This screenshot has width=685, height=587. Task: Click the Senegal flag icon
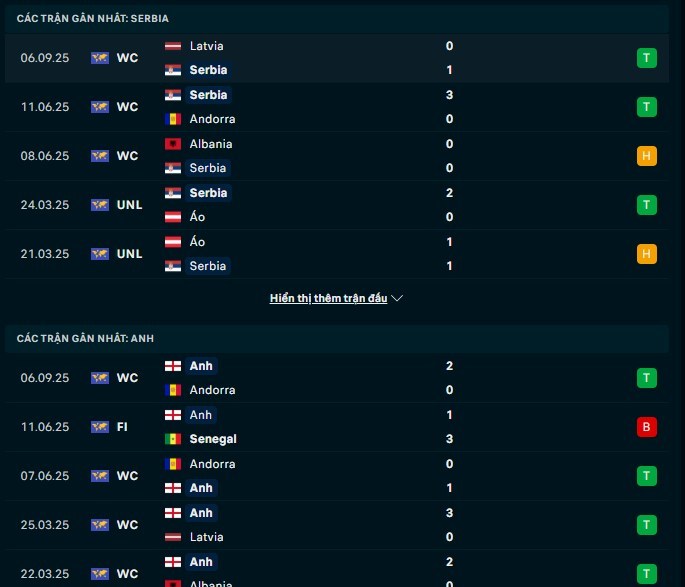(x=173, y=439)
